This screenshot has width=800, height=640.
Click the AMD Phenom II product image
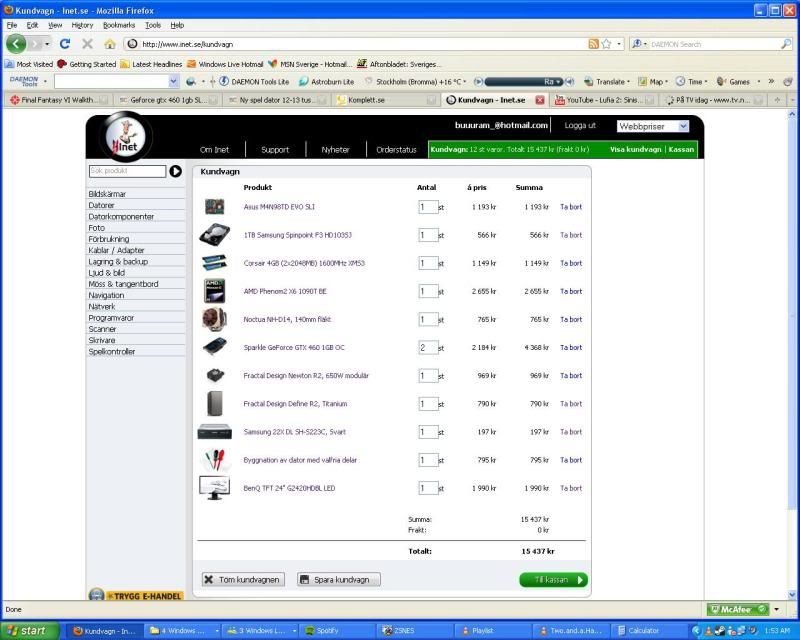[214, 291]
